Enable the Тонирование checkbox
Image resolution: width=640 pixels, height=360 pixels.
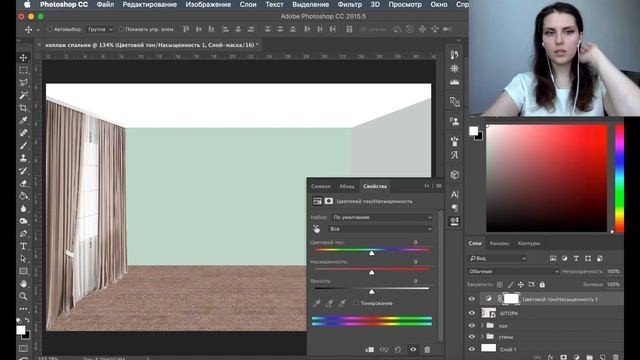click(356, 303)
